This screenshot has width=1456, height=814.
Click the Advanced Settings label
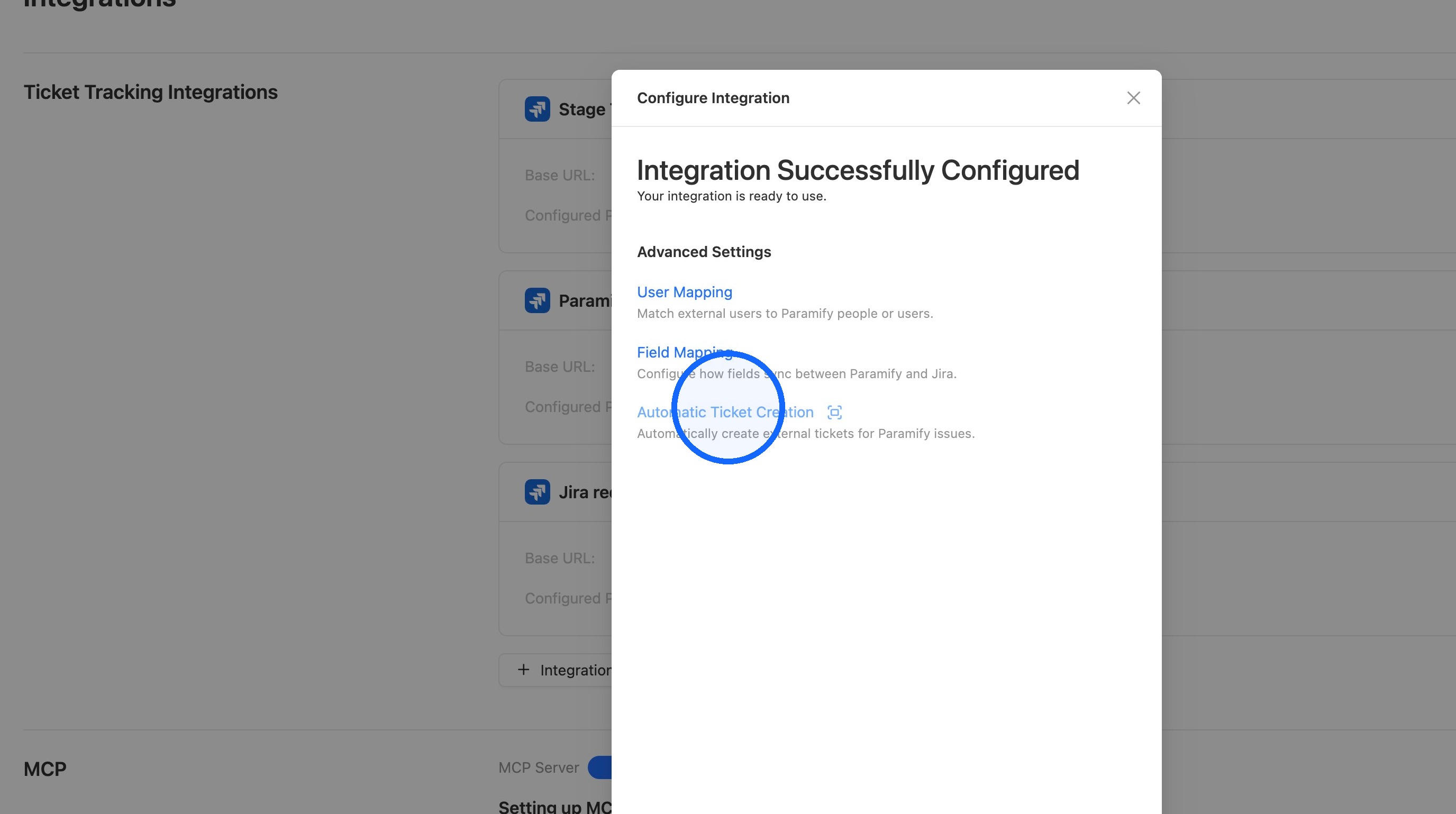704,252
